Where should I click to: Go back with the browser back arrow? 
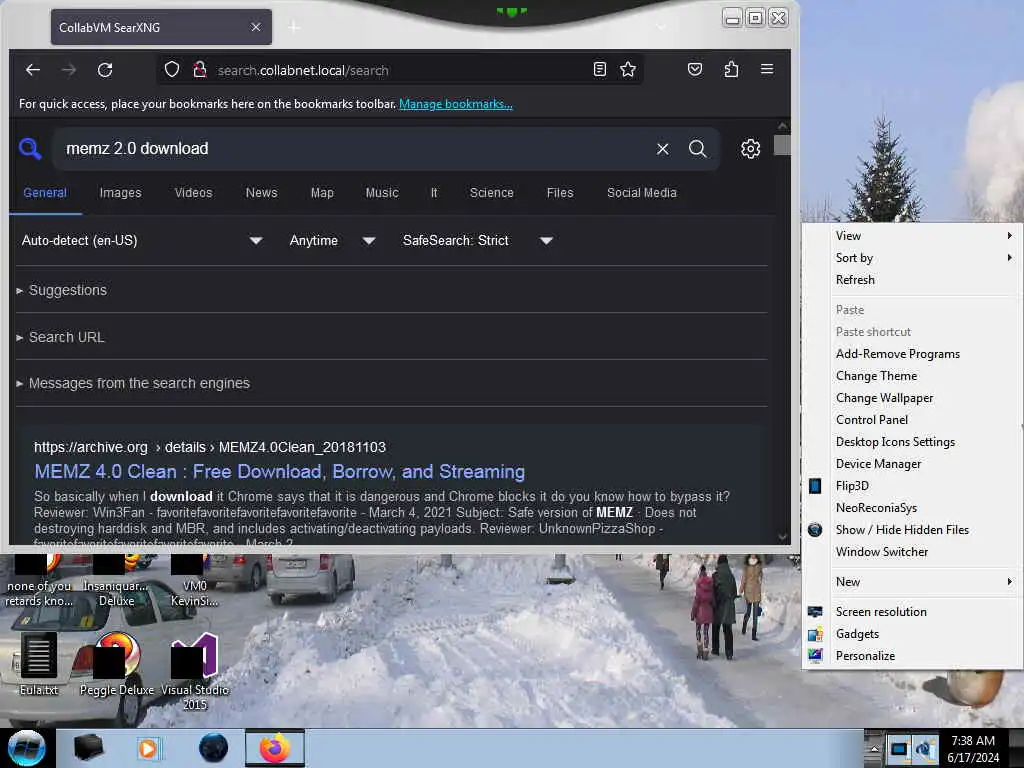click(x=33, y=70)
